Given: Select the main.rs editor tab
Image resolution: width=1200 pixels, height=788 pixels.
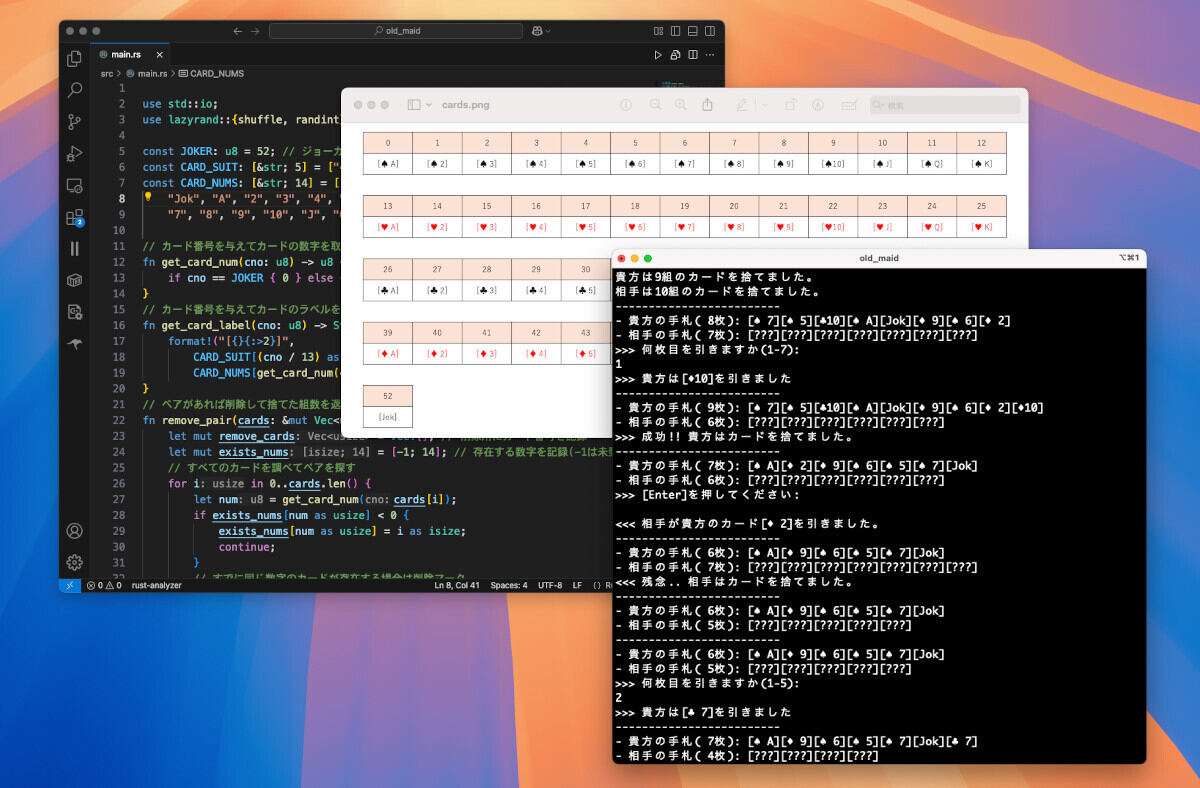Looking at the screenshot, I should [x=132, y=54].
